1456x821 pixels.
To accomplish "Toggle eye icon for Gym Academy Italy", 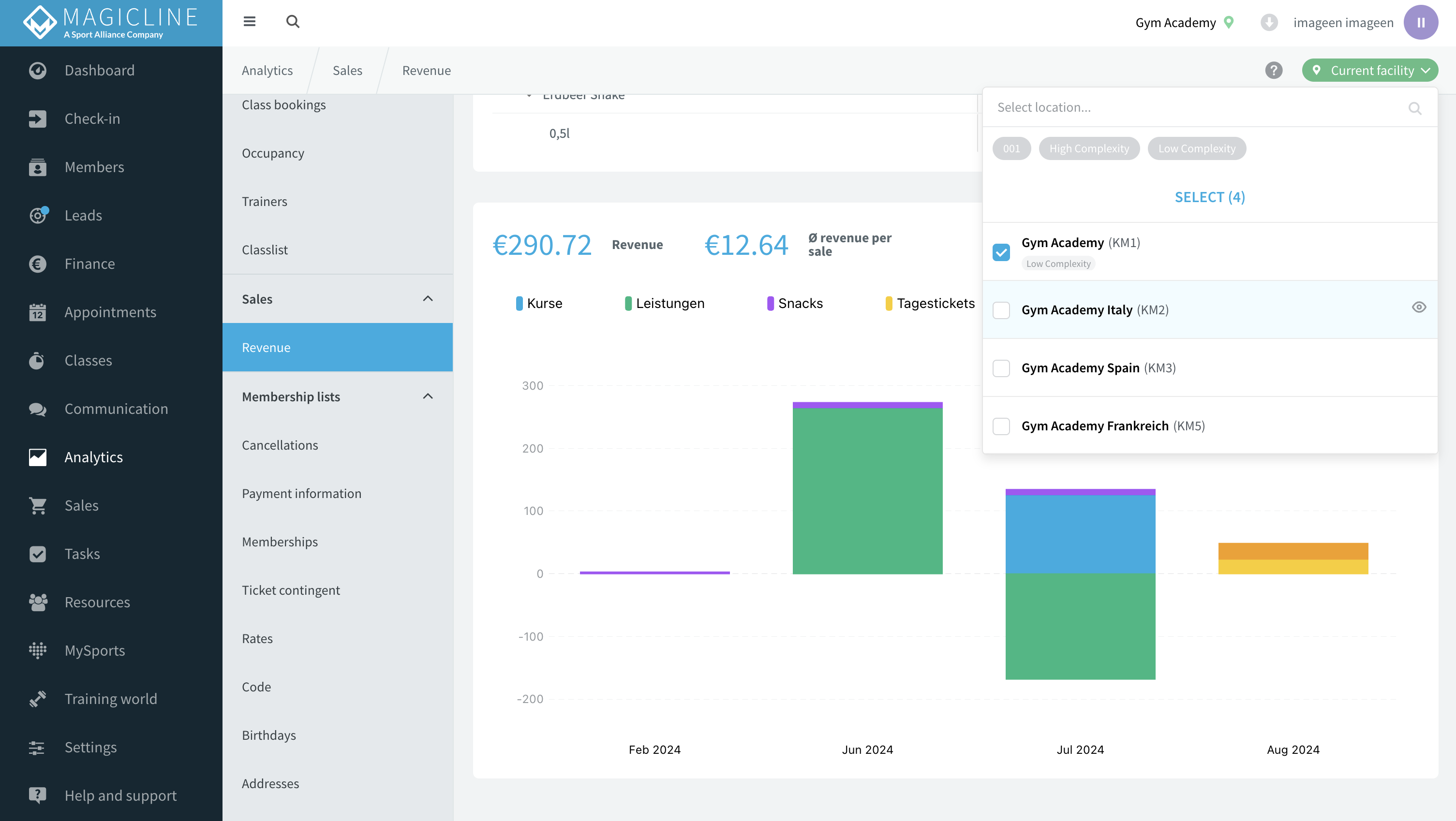I will 1419,308.
